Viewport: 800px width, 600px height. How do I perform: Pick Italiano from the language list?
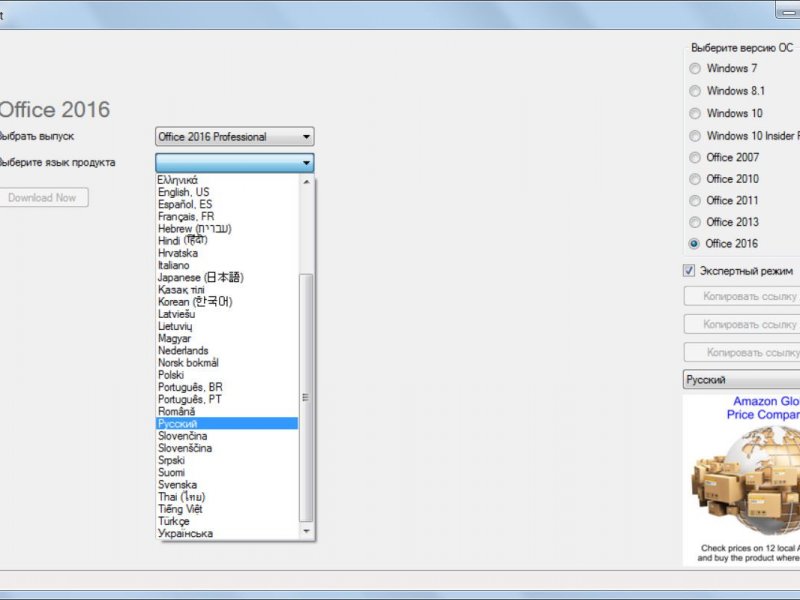click(227, 265)
